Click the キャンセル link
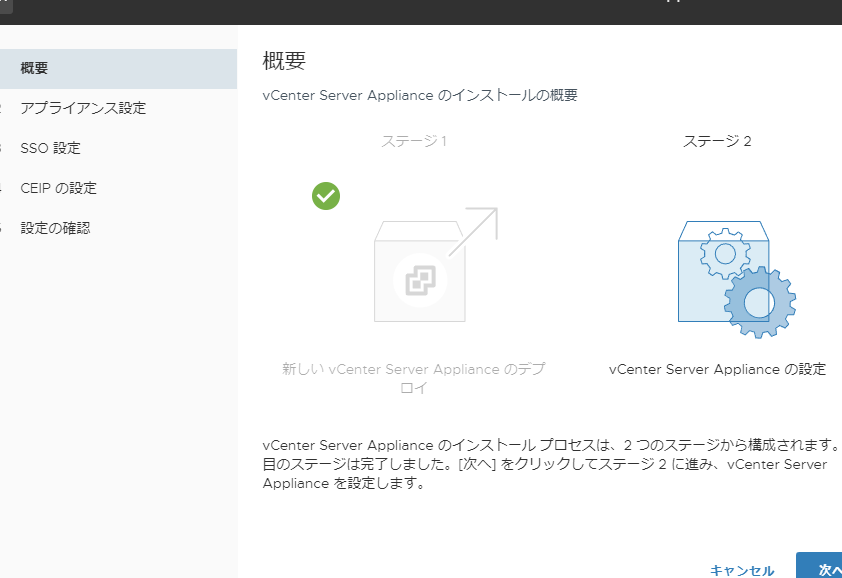The width and height of the screenshot is (842, 578). coord(742,569)
